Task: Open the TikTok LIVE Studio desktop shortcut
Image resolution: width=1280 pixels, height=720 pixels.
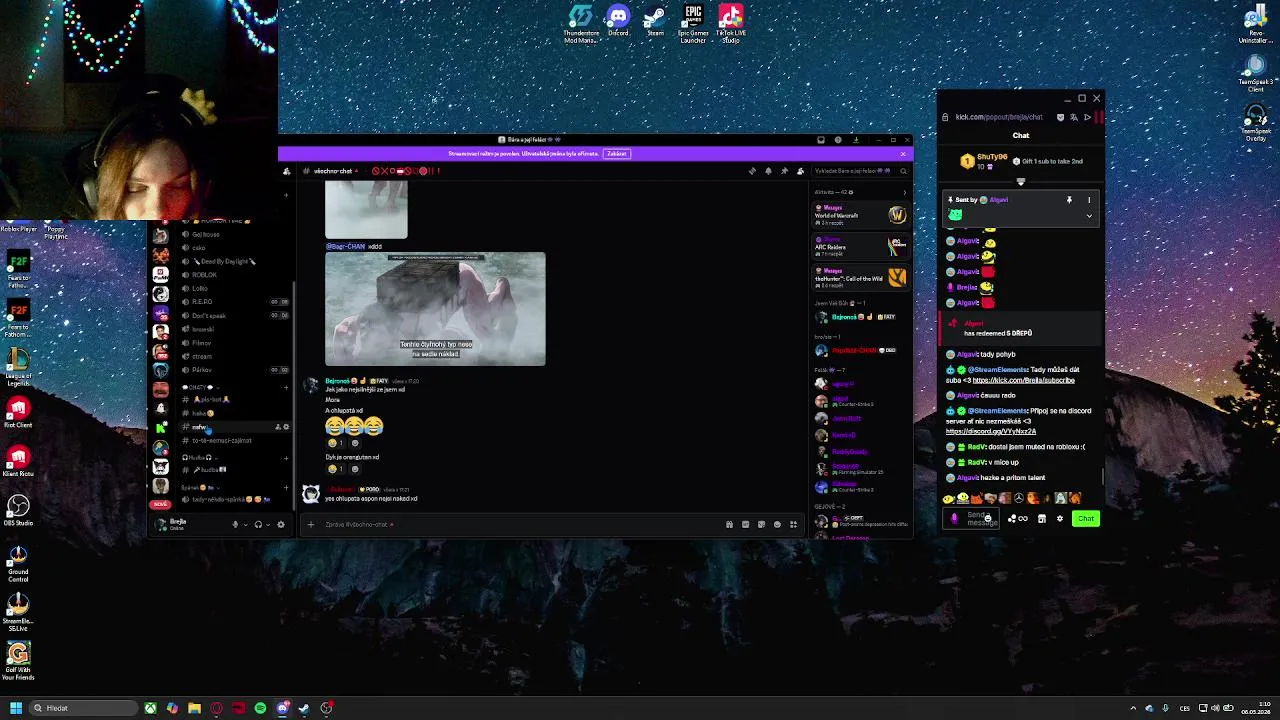Action: click(x=731, y=22)
